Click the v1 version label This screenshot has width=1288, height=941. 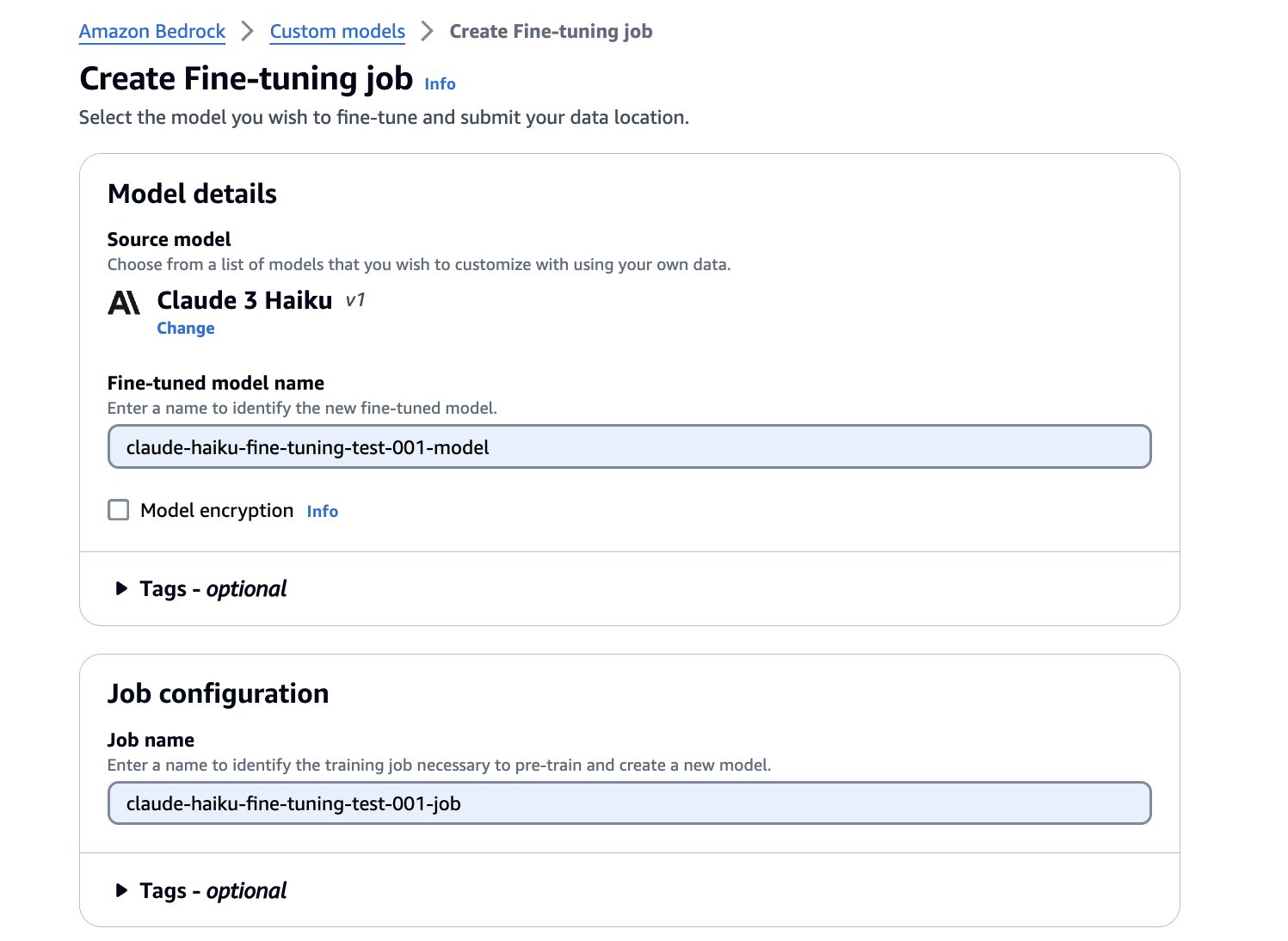tap(354, 300)
